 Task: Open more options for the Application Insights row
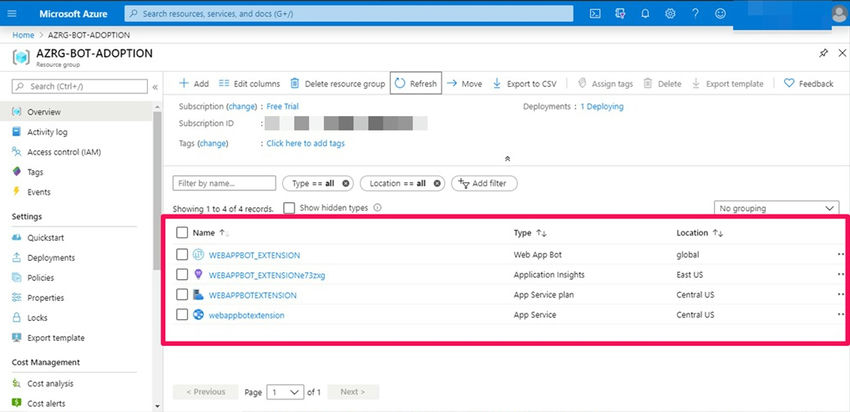click(x=841, y=274)
